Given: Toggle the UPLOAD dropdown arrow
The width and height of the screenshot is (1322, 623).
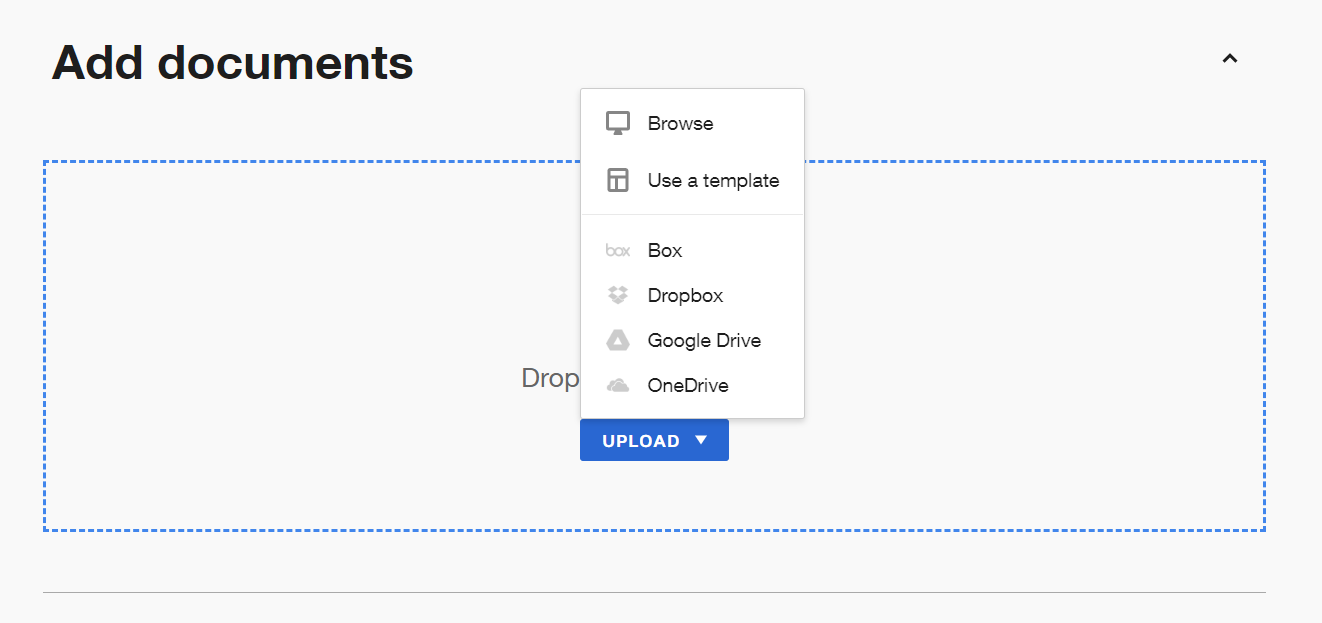Looking at the screenshot, I should pos(701,440).
